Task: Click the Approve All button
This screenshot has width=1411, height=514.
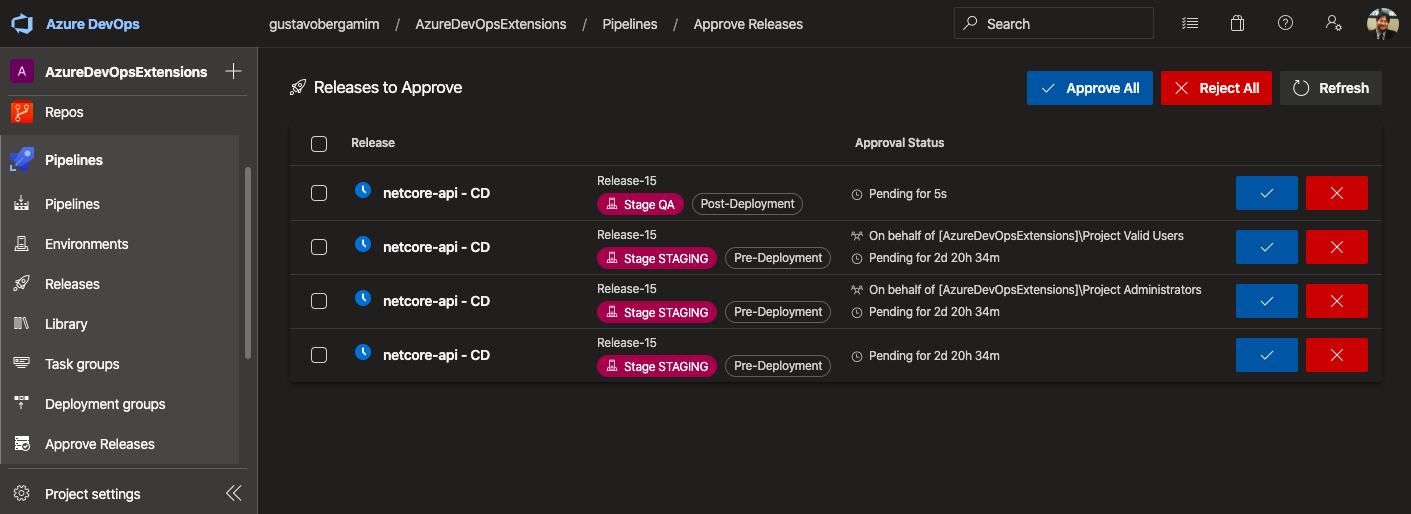Action: tap(1089, 88)
